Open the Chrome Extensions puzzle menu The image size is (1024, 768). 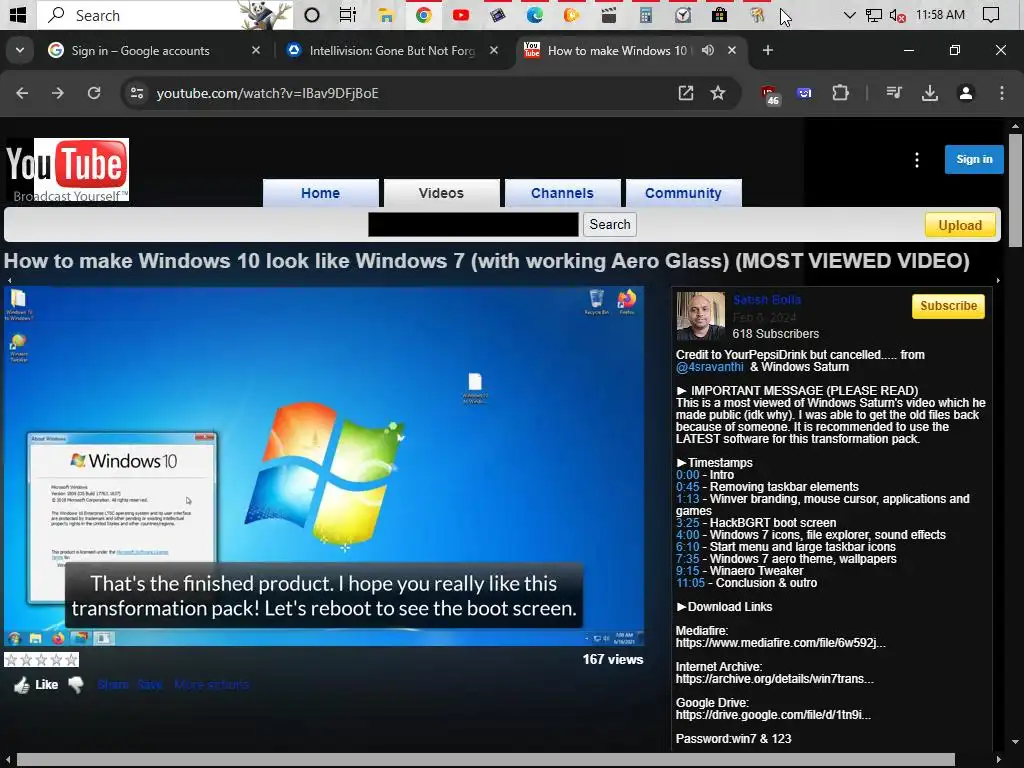[x=840, y=93]
